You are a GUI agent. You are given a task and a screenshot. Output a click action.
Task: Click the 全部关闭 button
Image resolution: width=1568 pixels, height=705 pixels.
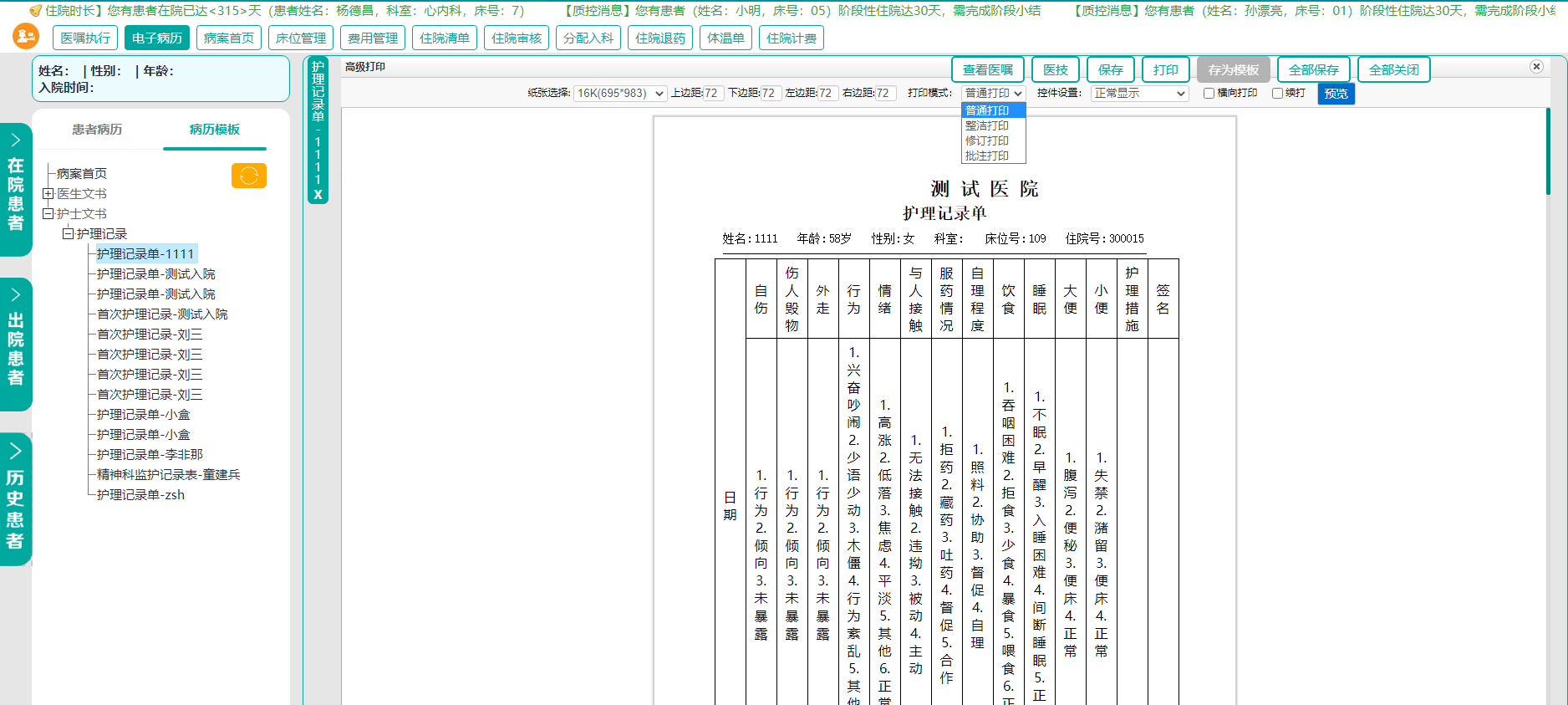pos(1394,70)
